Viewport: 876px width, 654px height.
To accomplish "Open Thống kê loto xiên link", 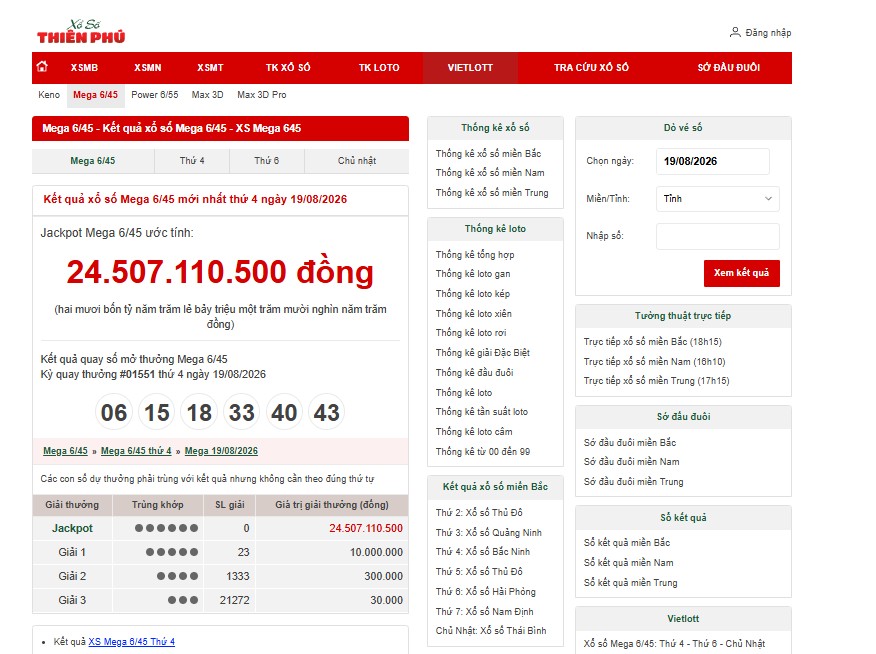I will [474, 314].
